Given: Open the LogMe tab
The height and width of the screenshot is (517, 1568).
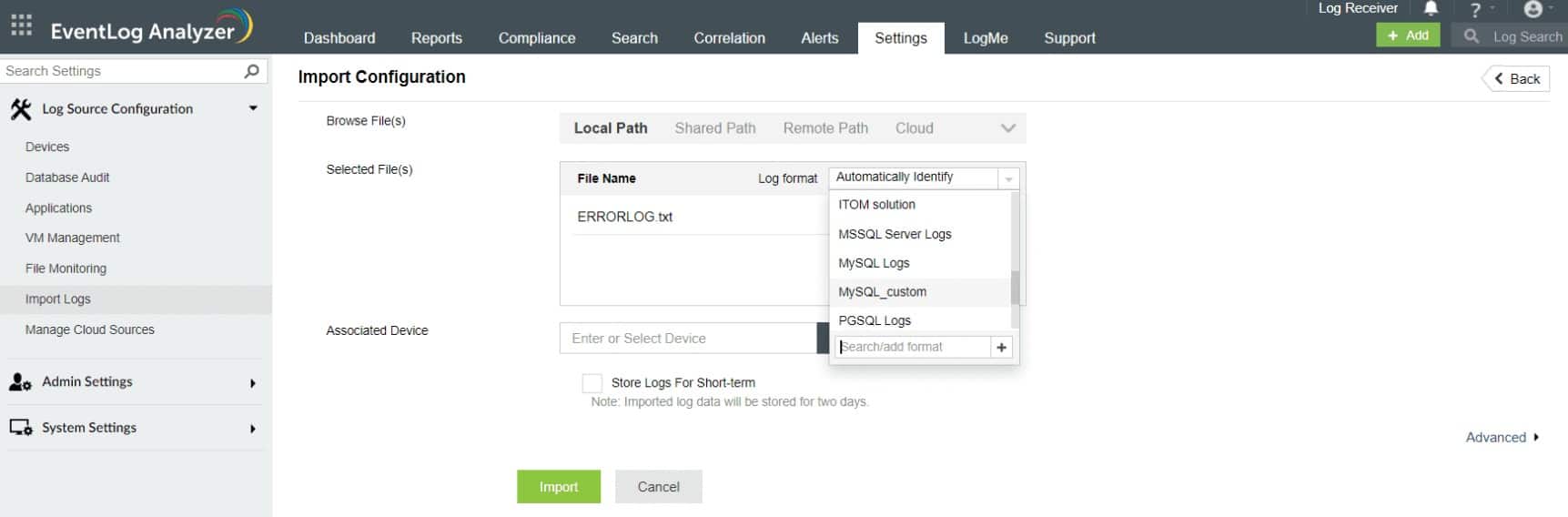Looking at the screenshot, I should click(x=986, y=38).
